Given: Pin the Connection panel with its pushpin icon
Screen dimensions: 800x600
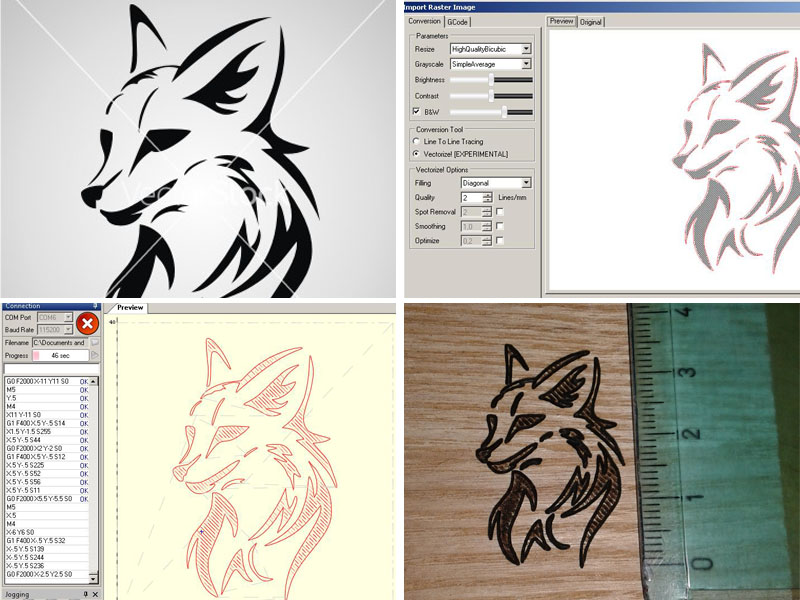Looking at the screenshot, I should coord(95,305).
